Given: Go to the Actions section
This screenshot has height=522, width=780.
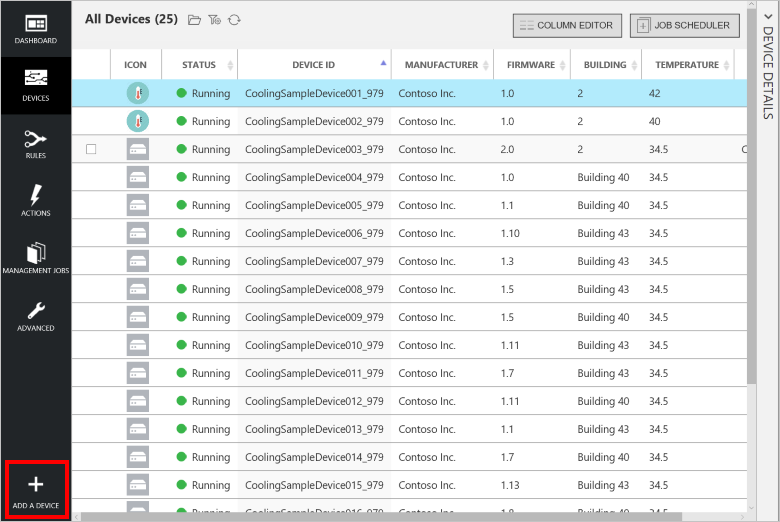Looking at the screenshot, I should (36, 201).
